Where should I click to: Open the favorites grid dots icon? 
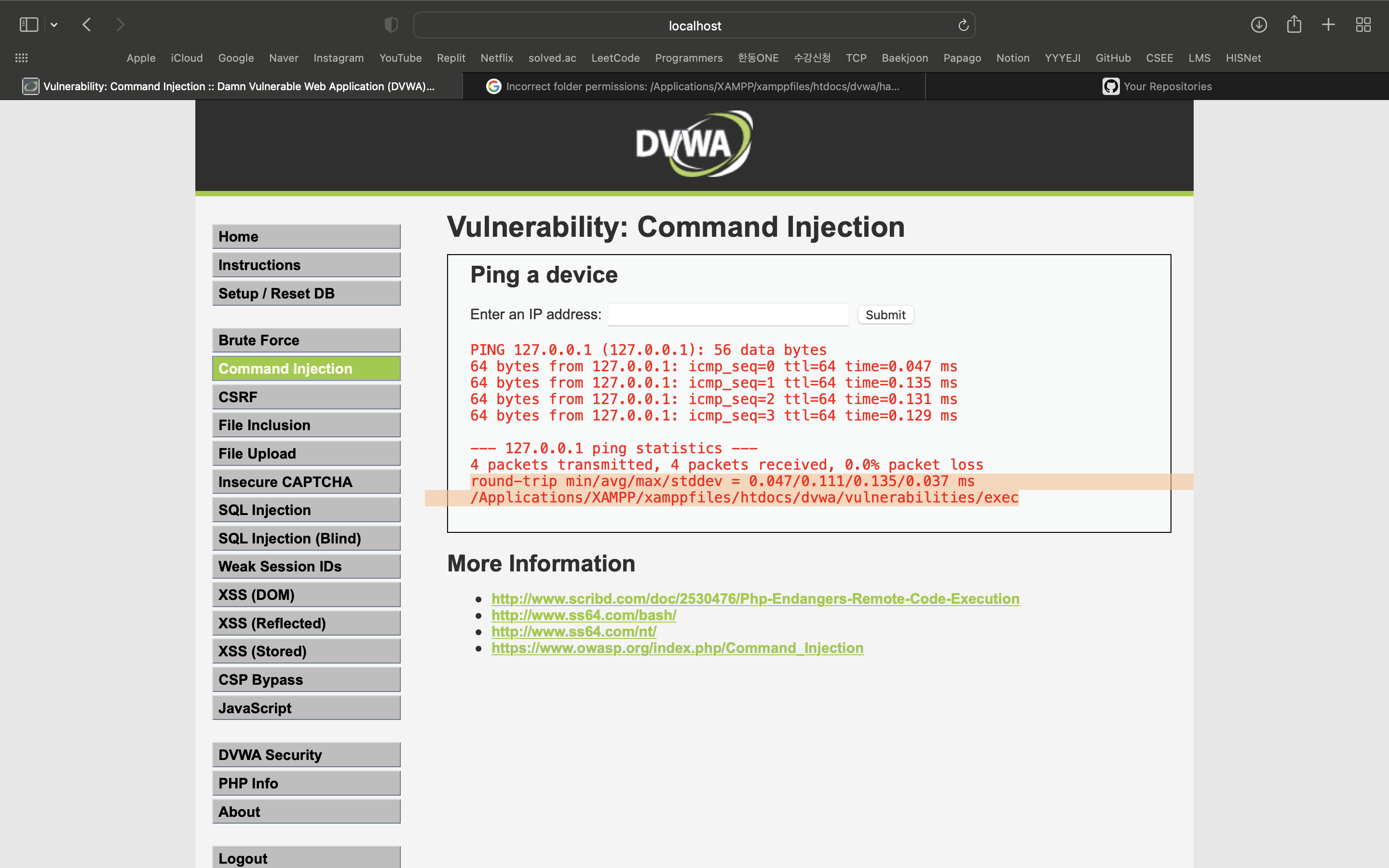(21, 58)
